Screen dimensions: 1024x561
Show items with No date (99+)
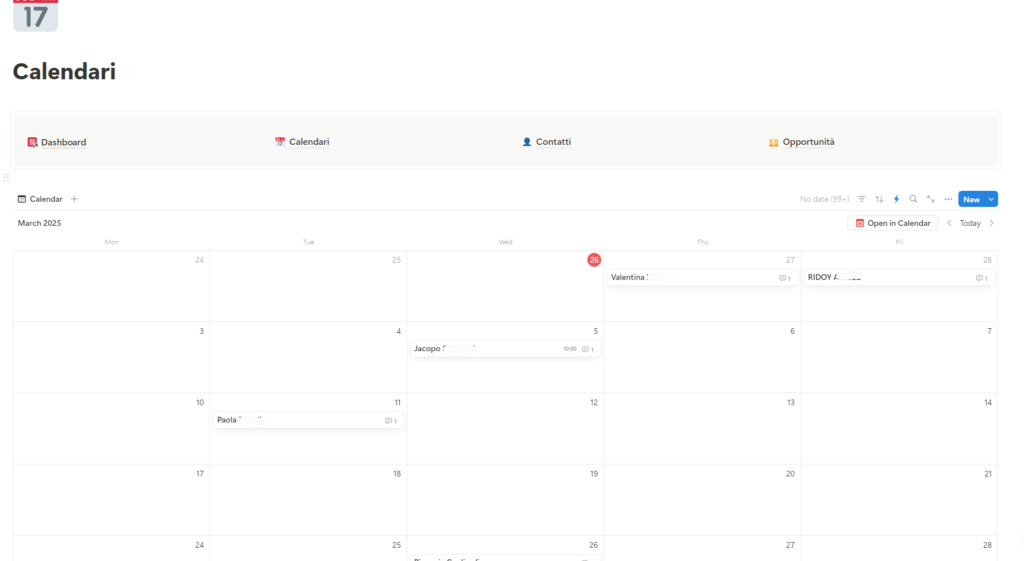tap(824, 199)
